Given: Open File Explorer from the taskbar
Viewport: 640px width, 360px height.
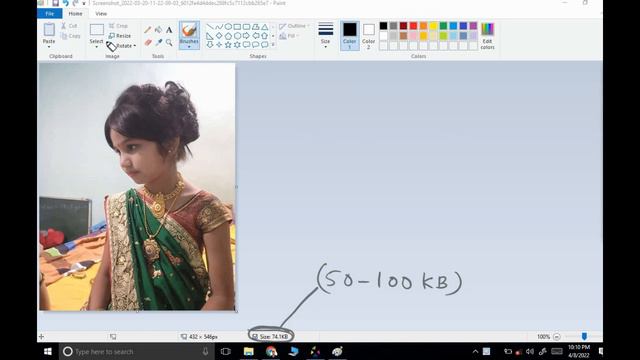Looking at the screenshot, I should tap(249, 351).
